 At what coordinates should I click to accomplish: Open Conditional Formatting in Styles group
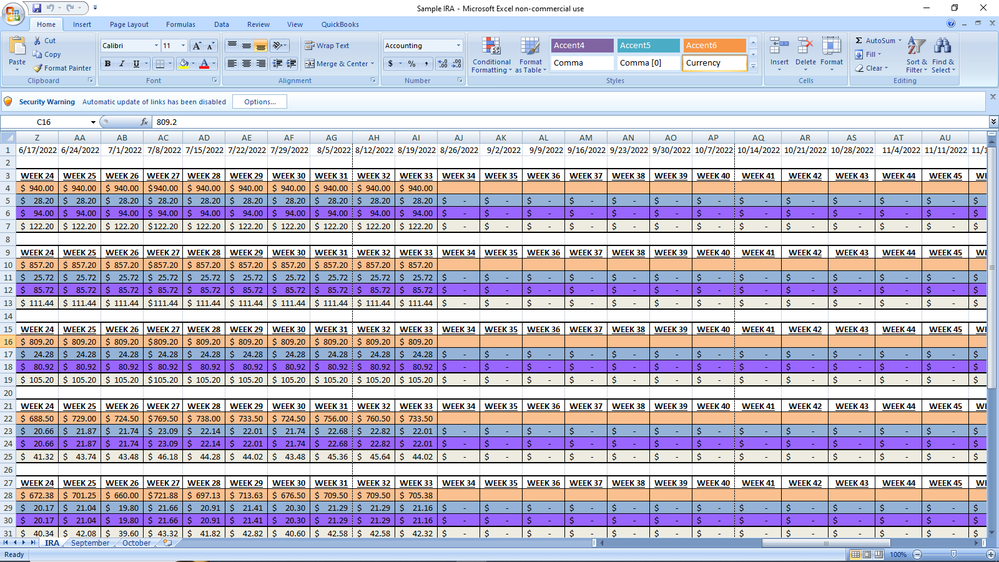pyautogui.click(x=491, y=54)
